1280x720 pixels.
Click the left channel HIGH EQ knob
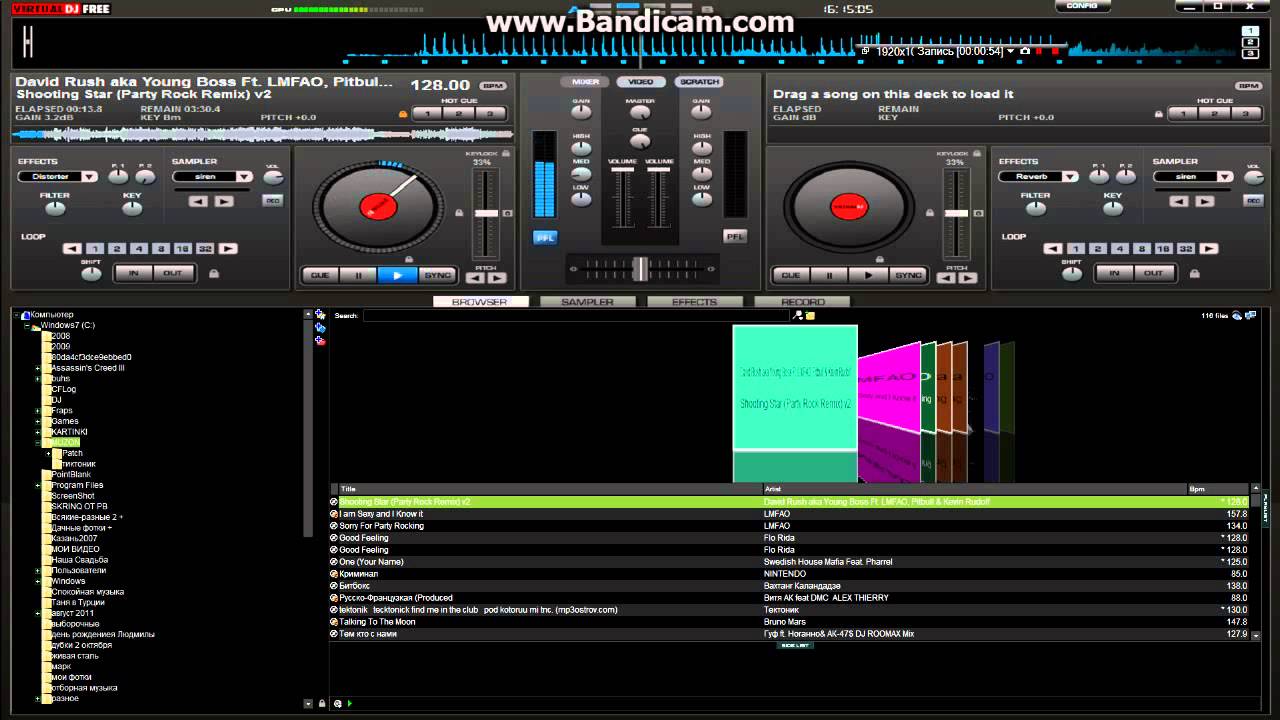tap(581, 147)
